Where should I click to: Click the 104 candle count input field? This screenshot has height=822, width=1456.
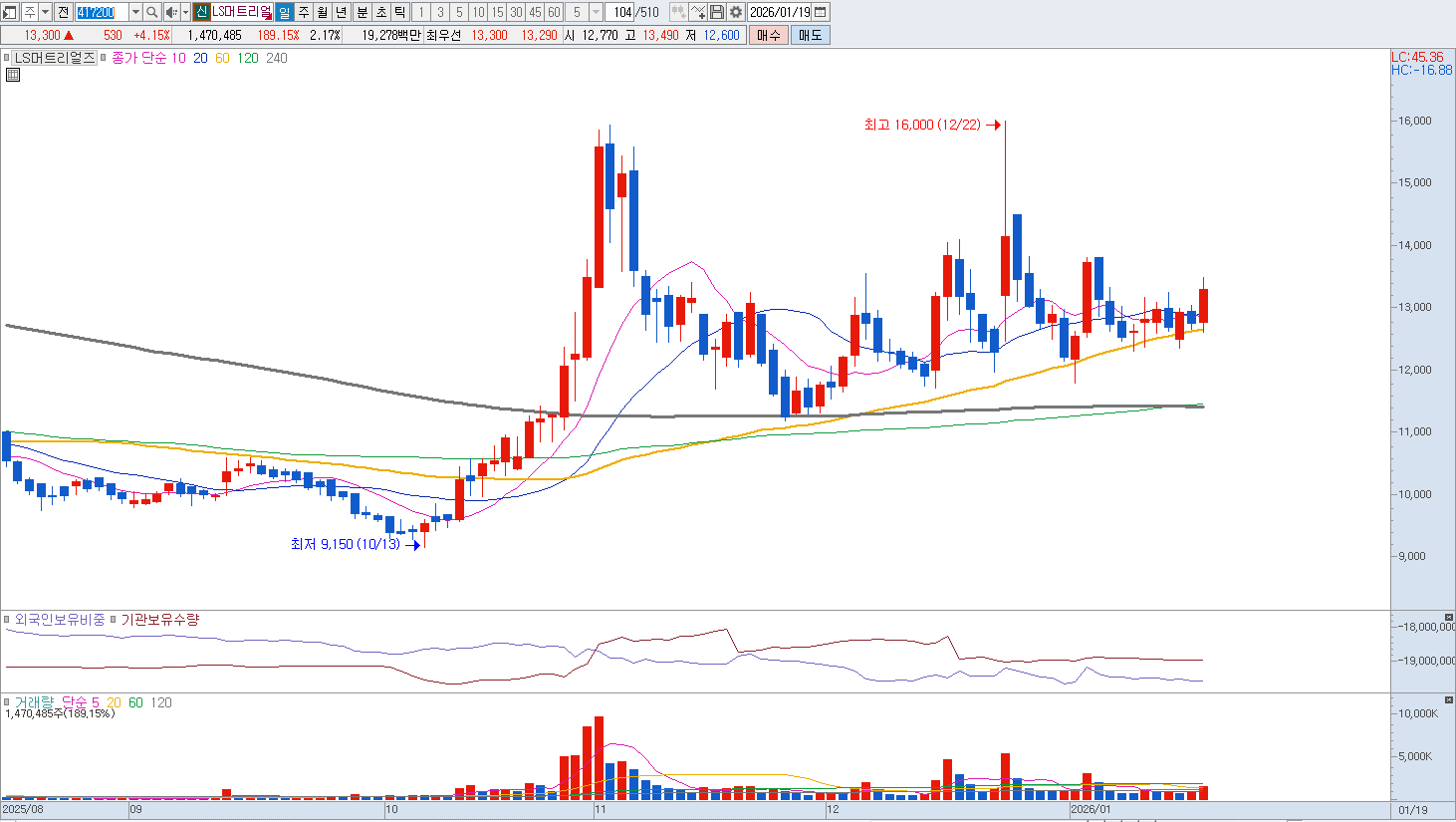621,12
